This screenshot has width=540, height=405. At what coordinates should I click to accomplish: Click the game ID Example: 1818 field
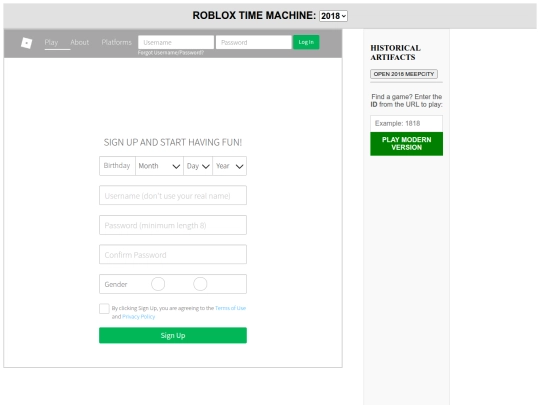point(406,123)
